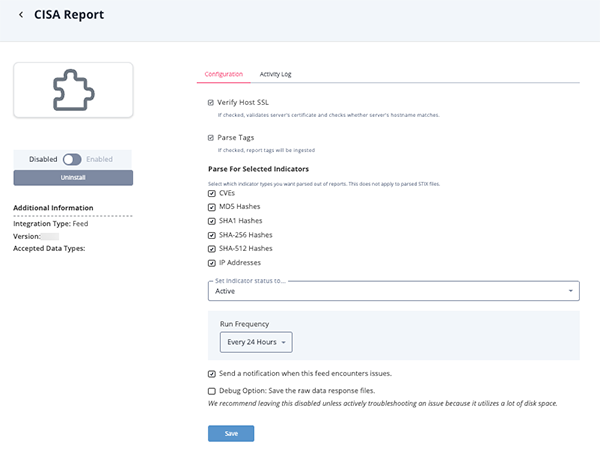
Task: Uncheck the SHA1 Hashes option
Action: [x=211, y=221]
